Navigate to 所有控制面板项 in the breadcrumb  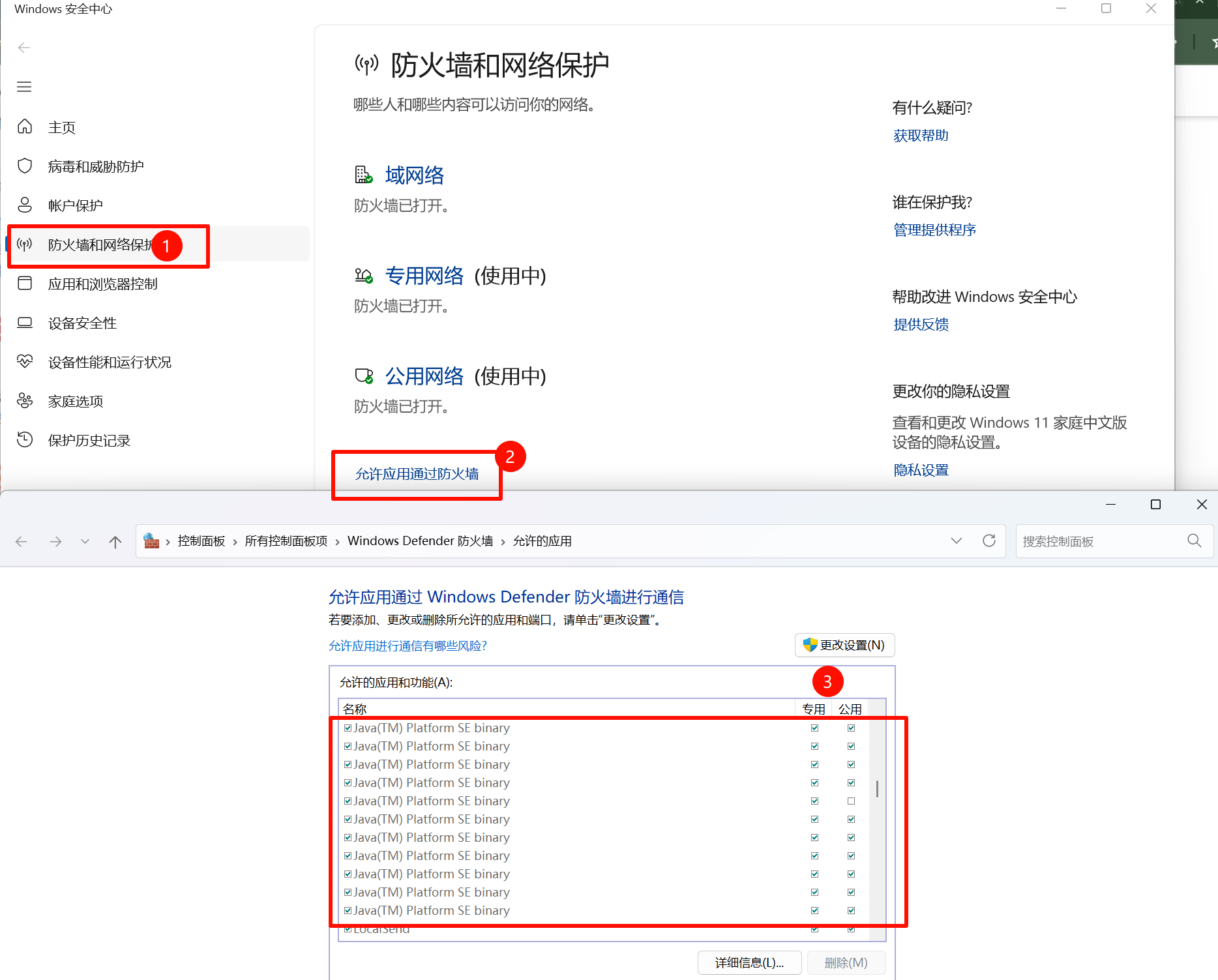(x=286, y=541)
